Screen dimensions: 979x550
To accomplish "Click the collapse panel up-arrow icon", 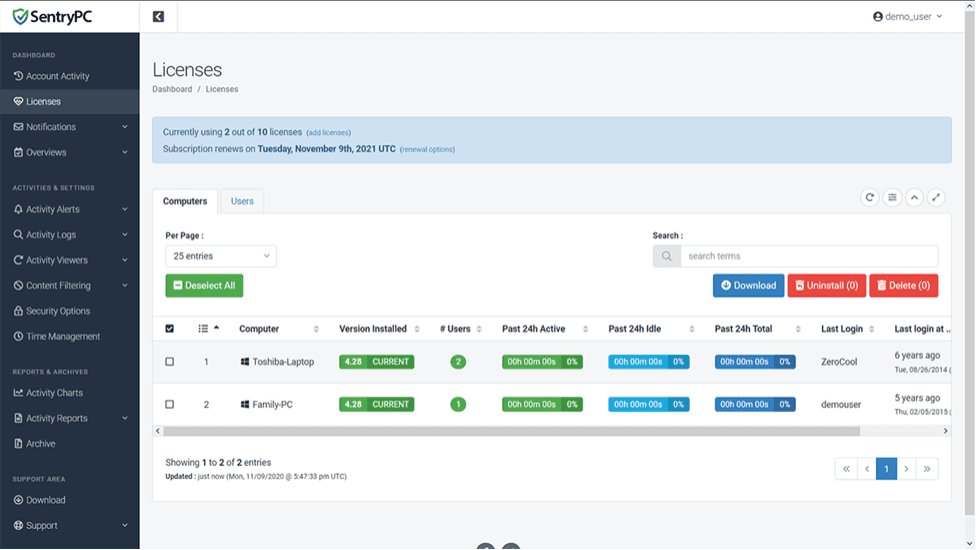I will 914,198.
